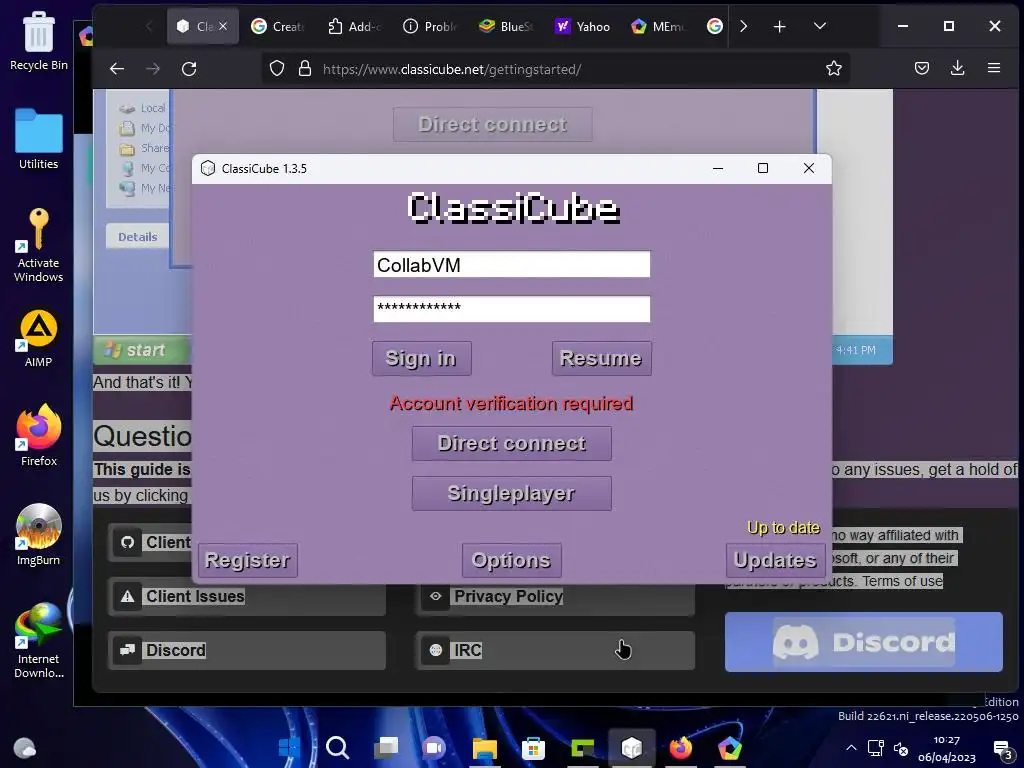This screenshot has width=1024, height=768.
Task: Close the active ClassiCube tab
Action: [x=223, y=26]
